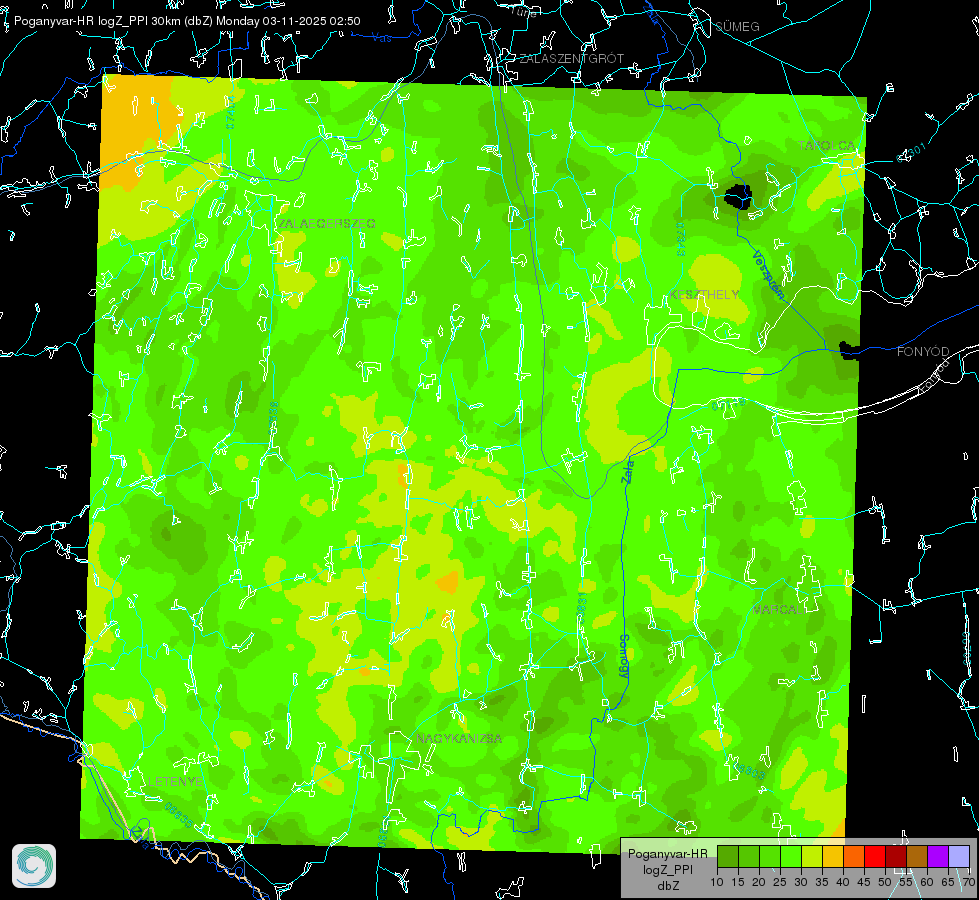This screenshot has width=979, height=900.
Task: Click the black no-data hole west of TAPOLCA
Action: pyautogui.click(x=737, y=196)
